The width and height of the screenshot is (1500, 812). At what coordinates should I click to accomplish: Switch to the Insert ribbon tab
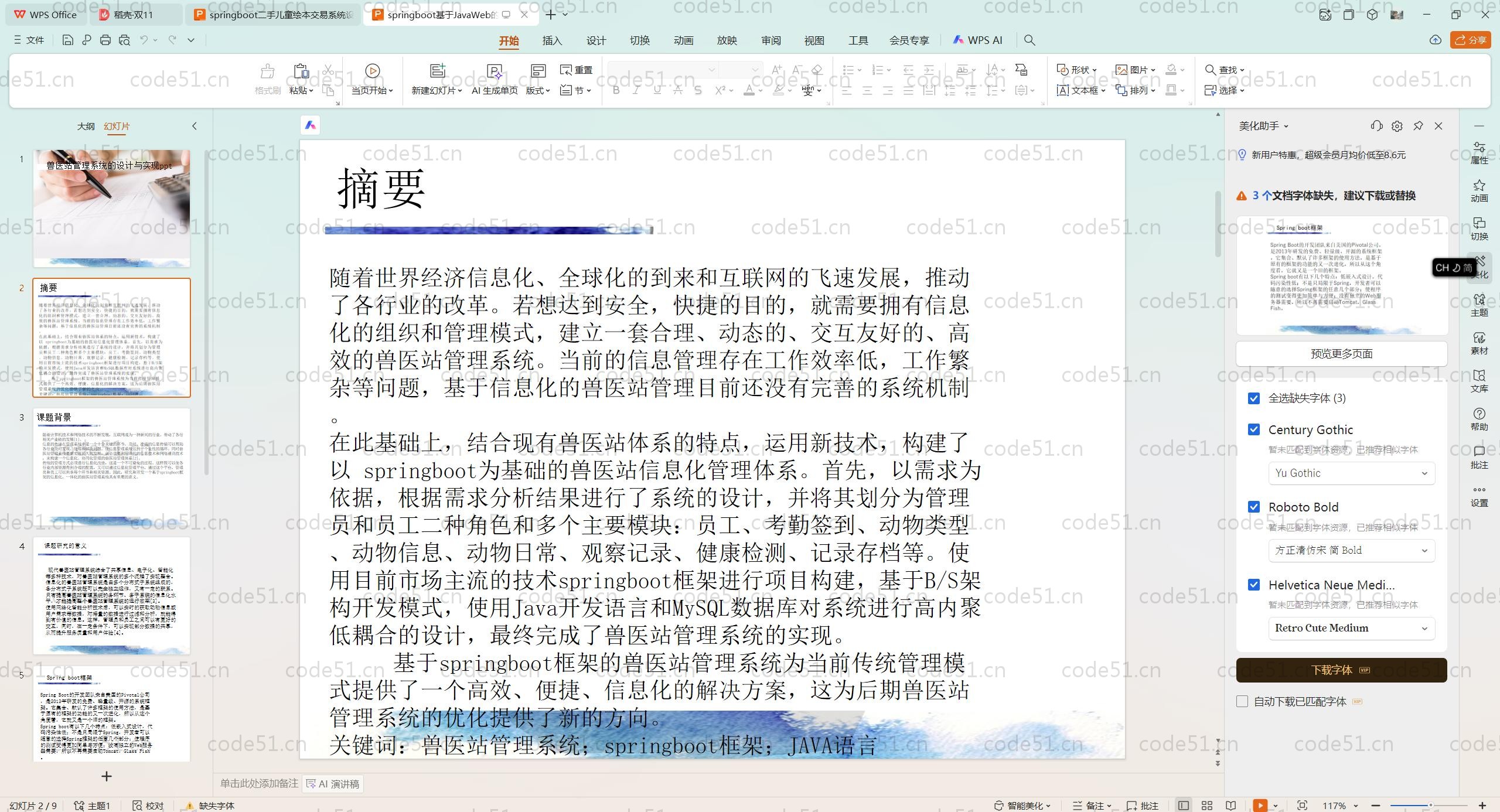(x=551, y=40)
